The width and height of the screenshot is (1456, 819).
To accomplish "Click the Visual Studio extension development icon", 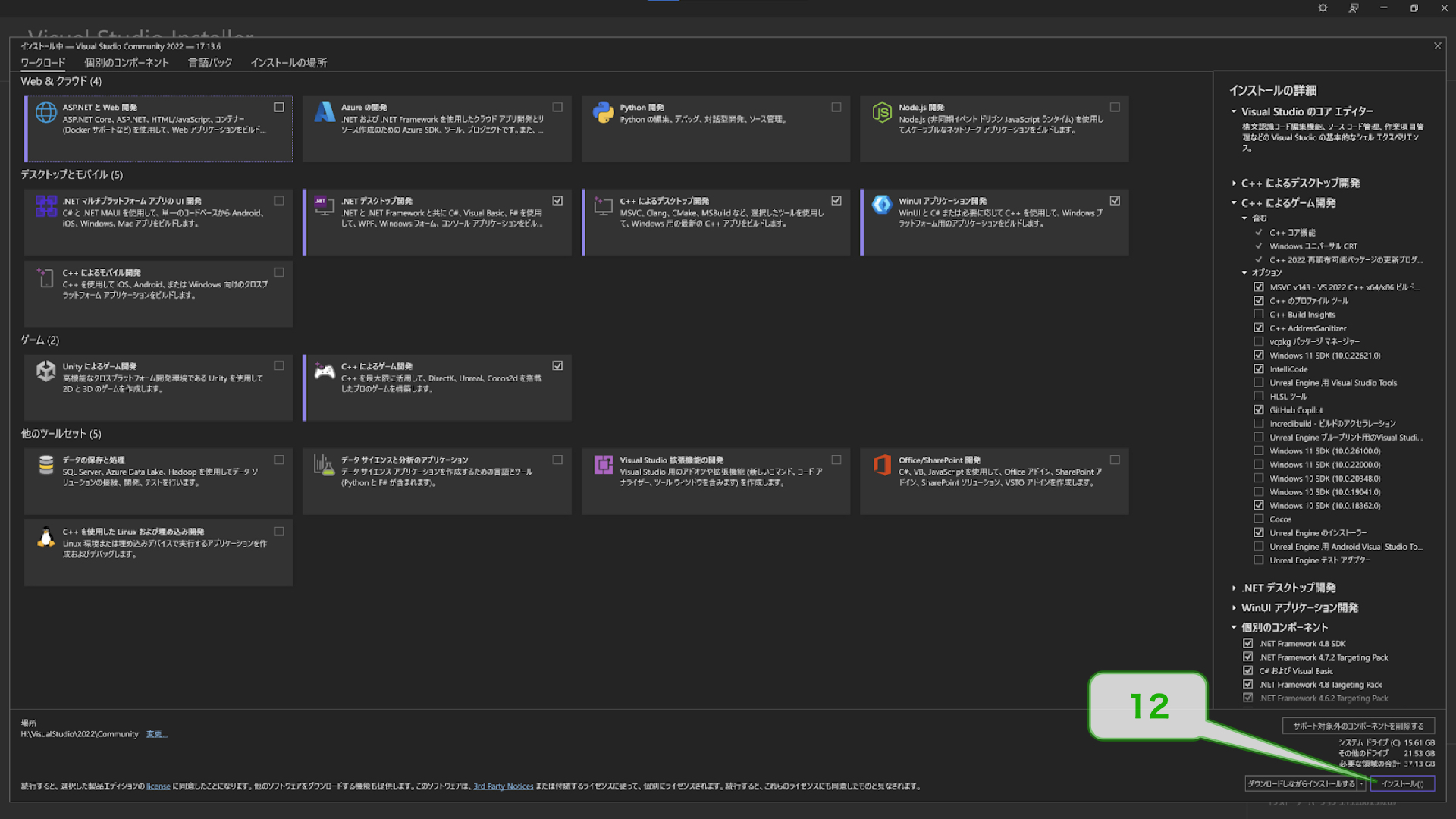I will click(604, 464).
